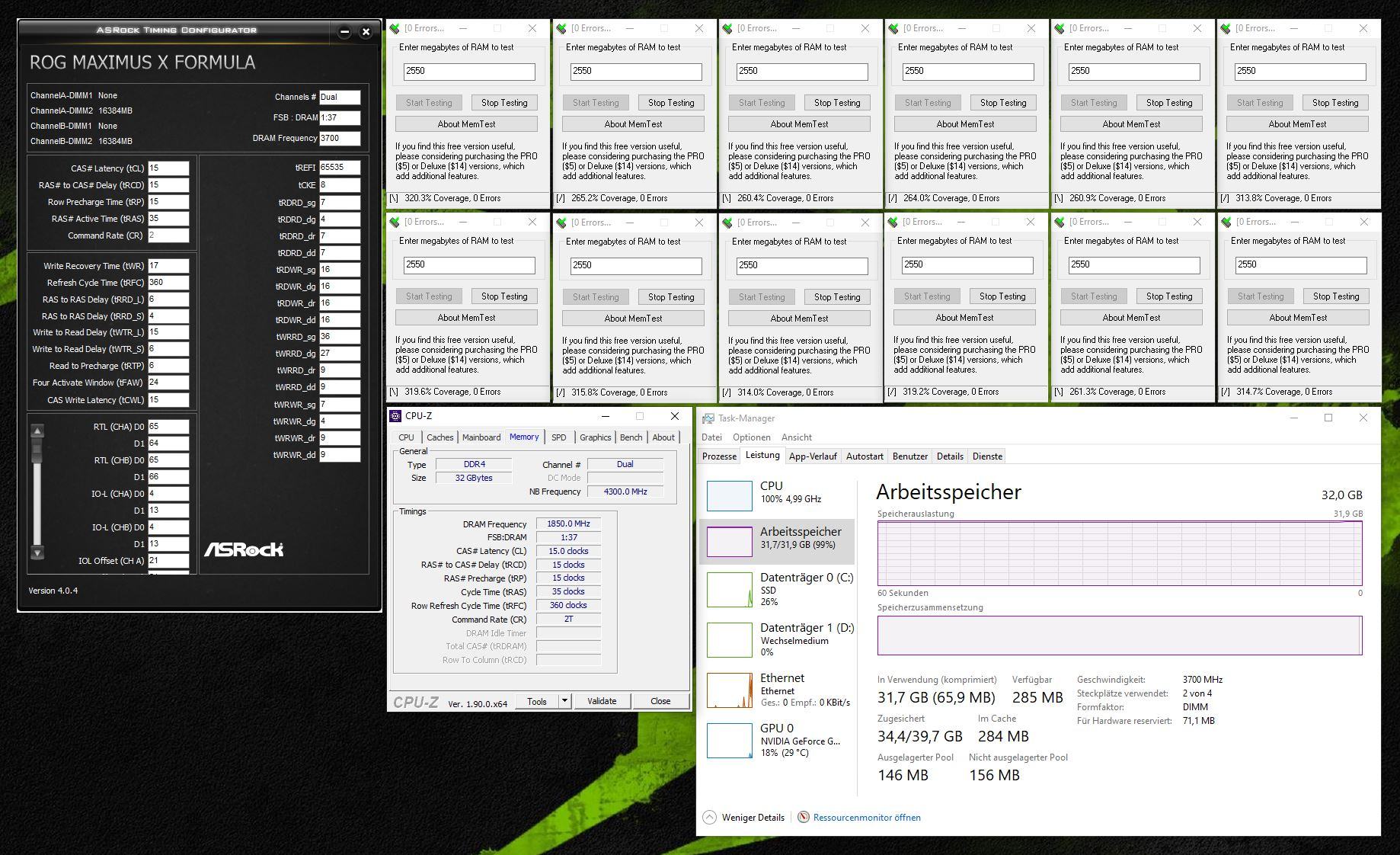Click the Speicherzusammensetzung memory composition bar
Image resolution: width=1400 pixels, height=855 pixels.
click(x=1120, y=636)
